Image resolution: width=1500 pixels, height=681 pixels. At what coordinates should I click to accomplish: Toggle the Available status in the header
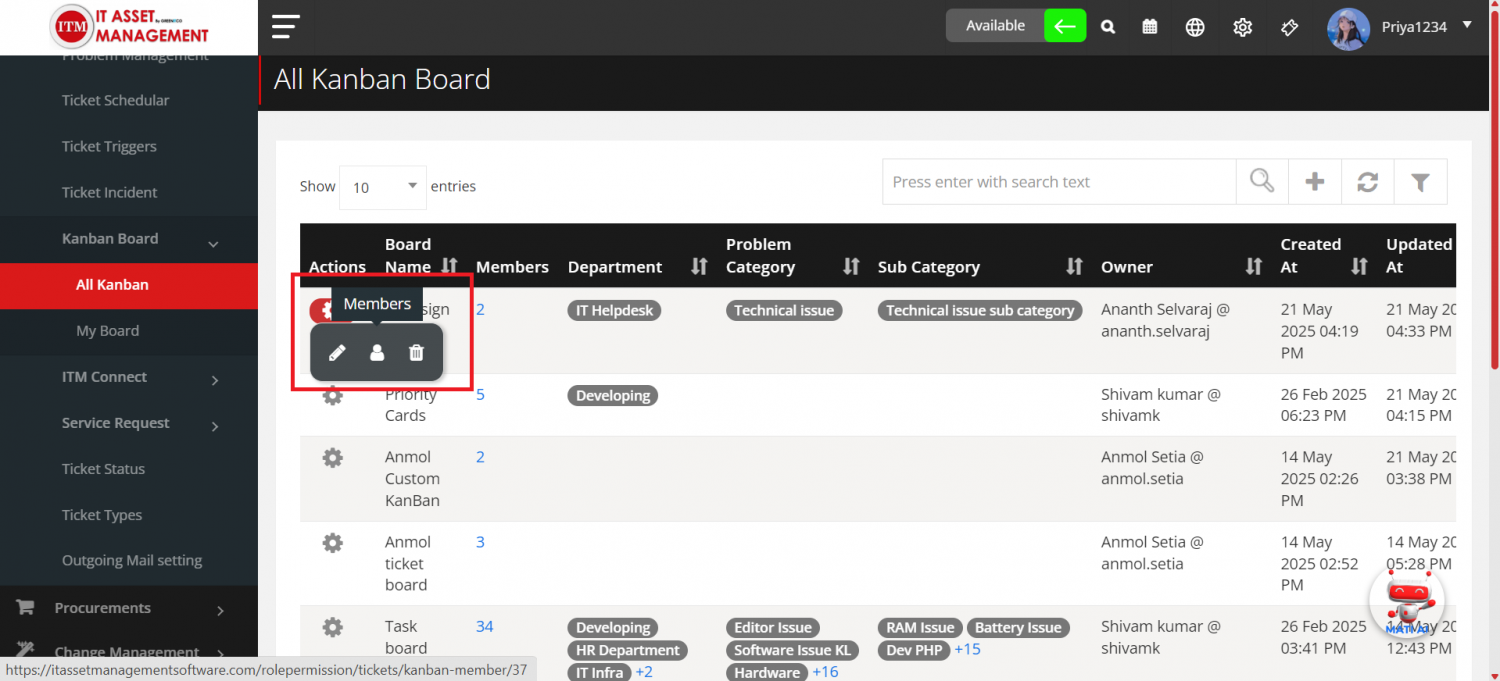(995, 25)
